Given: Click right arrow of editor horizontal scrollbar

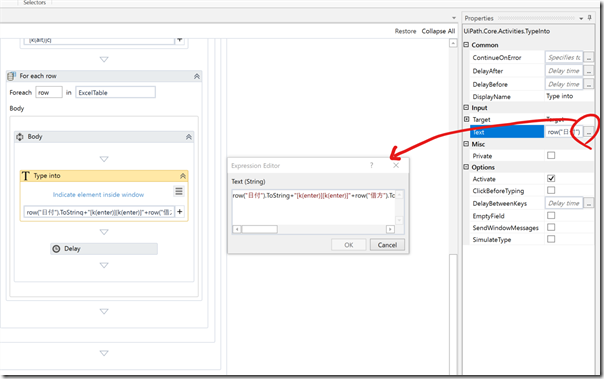Looking at the screenshot, I should point(390,229).
